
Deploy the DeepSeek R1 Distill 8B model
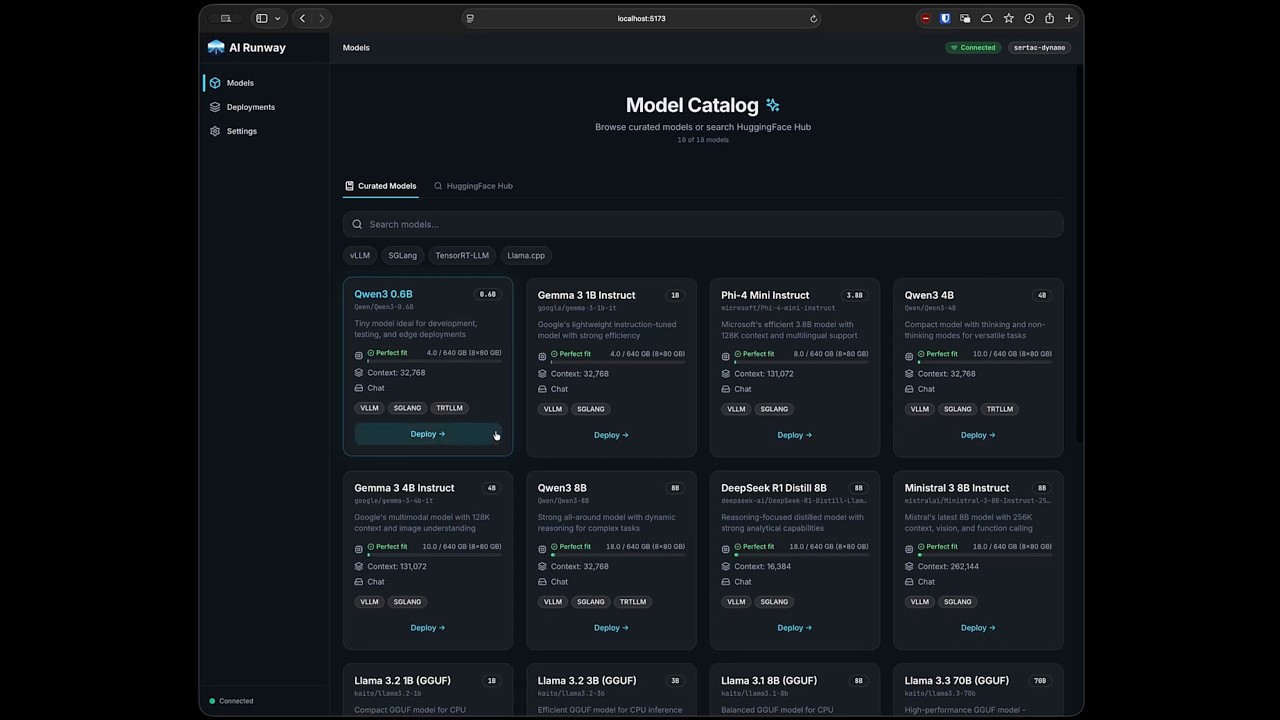point(795,628)
